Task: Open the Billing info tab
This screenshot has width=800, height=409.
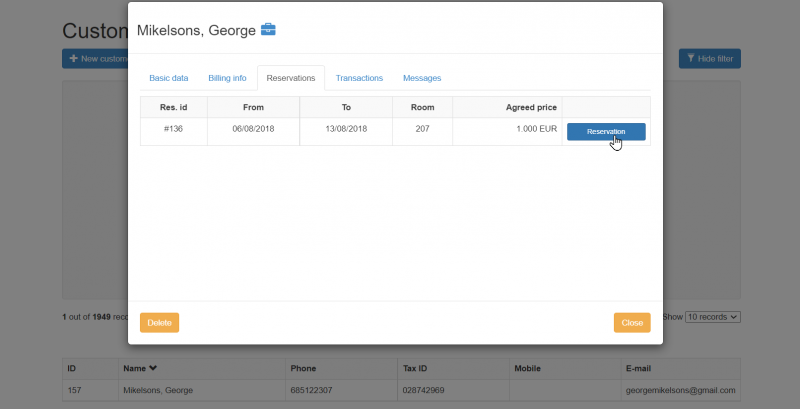Action: click(x=227, y=78)
